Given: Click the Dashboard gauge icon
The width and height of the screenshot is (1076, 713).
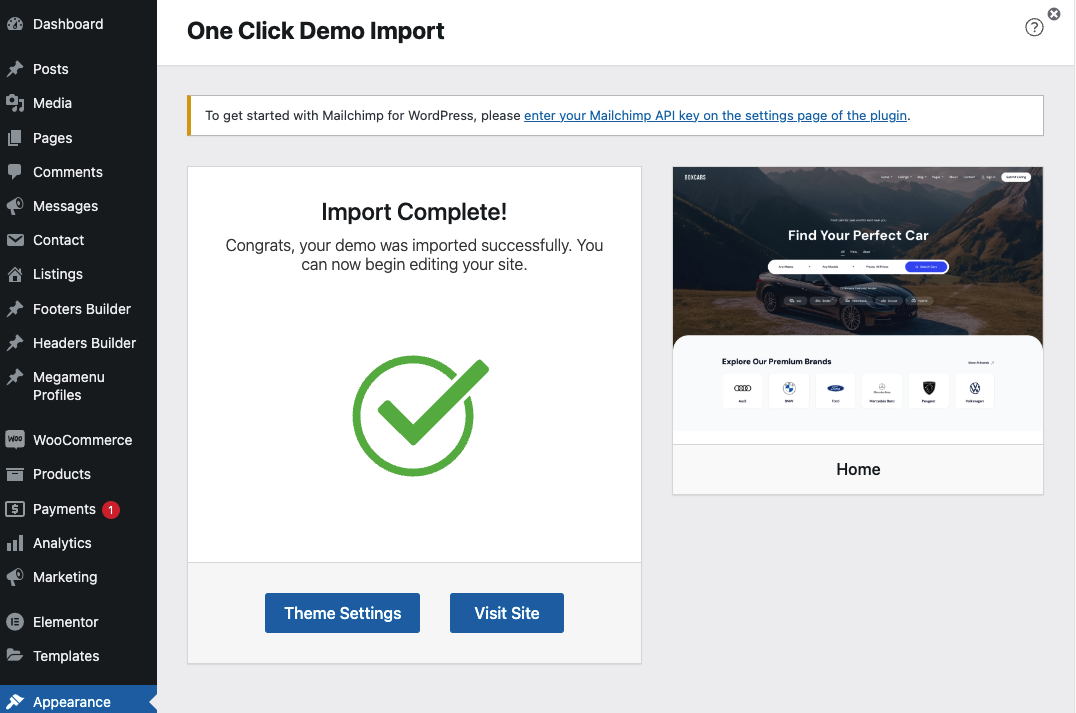Looking at the screenshot, I should pyautogui.click(x=15, y=24).
